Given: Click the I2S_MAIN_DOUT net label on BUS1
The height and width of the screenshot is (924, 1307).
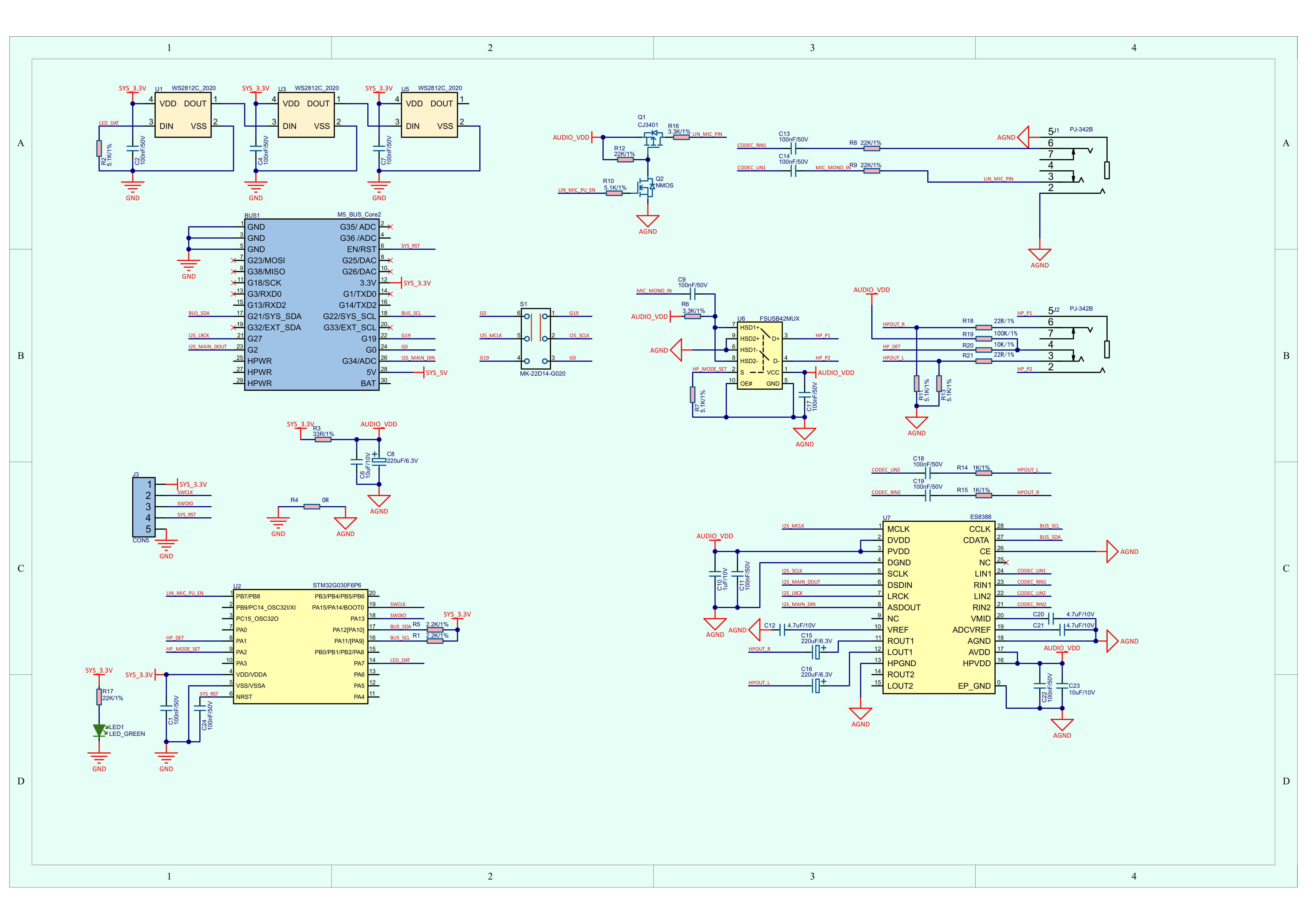Looking at the screenshot, I should point(208,347).
